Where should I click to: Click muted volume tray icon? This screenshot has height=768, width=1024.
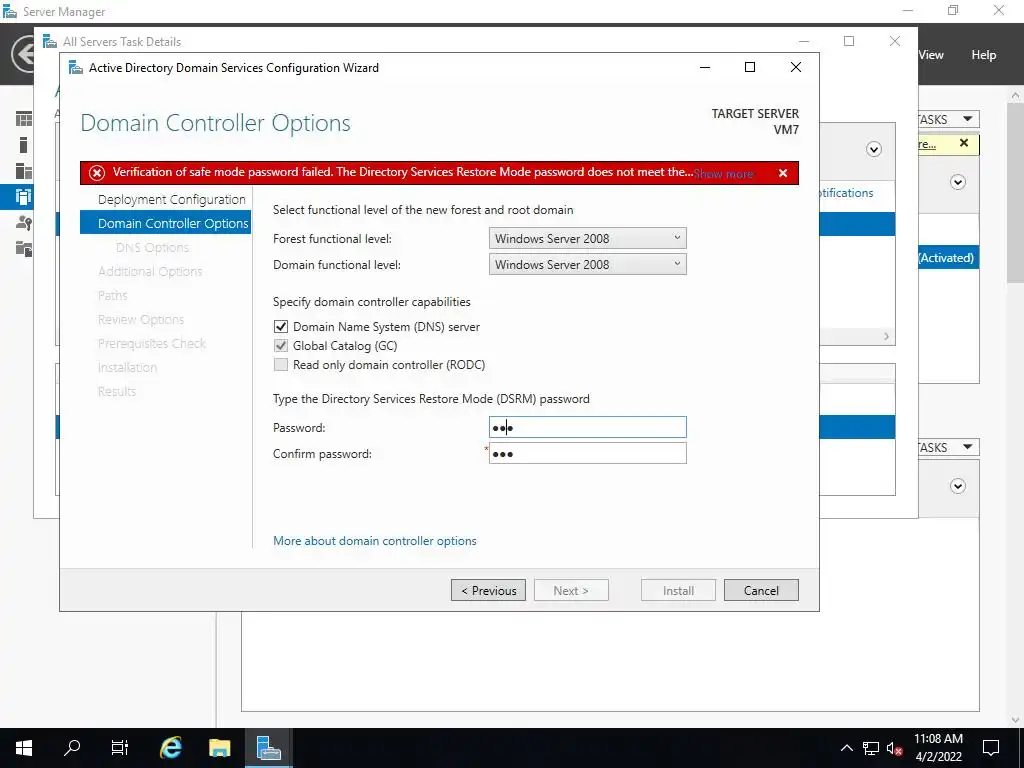pyautogui.click(x=894, y=748)
